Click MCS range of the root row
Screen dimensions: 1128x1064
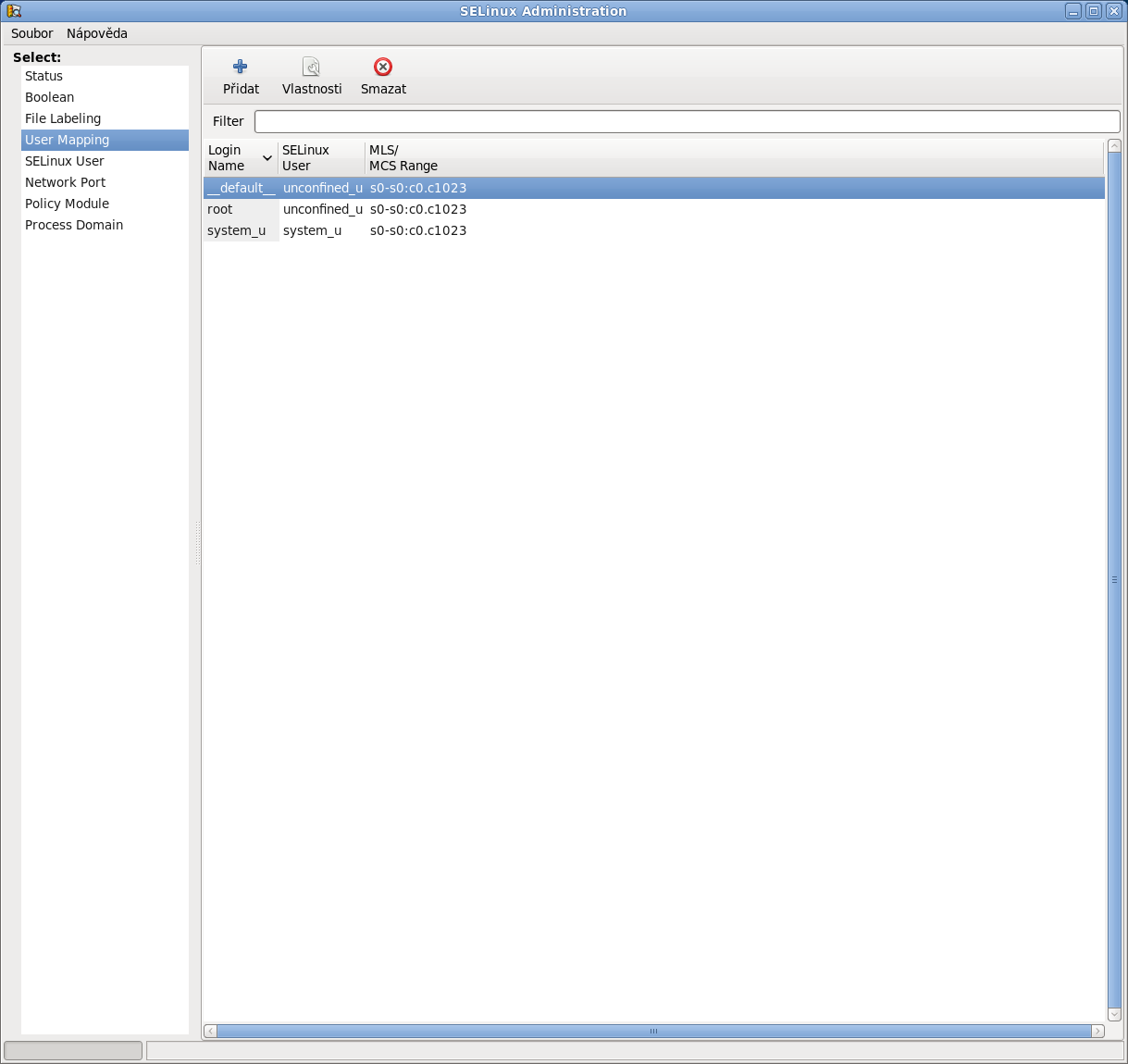418,209
